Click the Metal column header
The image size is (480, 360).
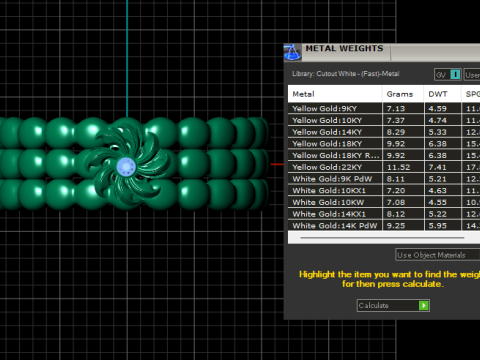335,94
